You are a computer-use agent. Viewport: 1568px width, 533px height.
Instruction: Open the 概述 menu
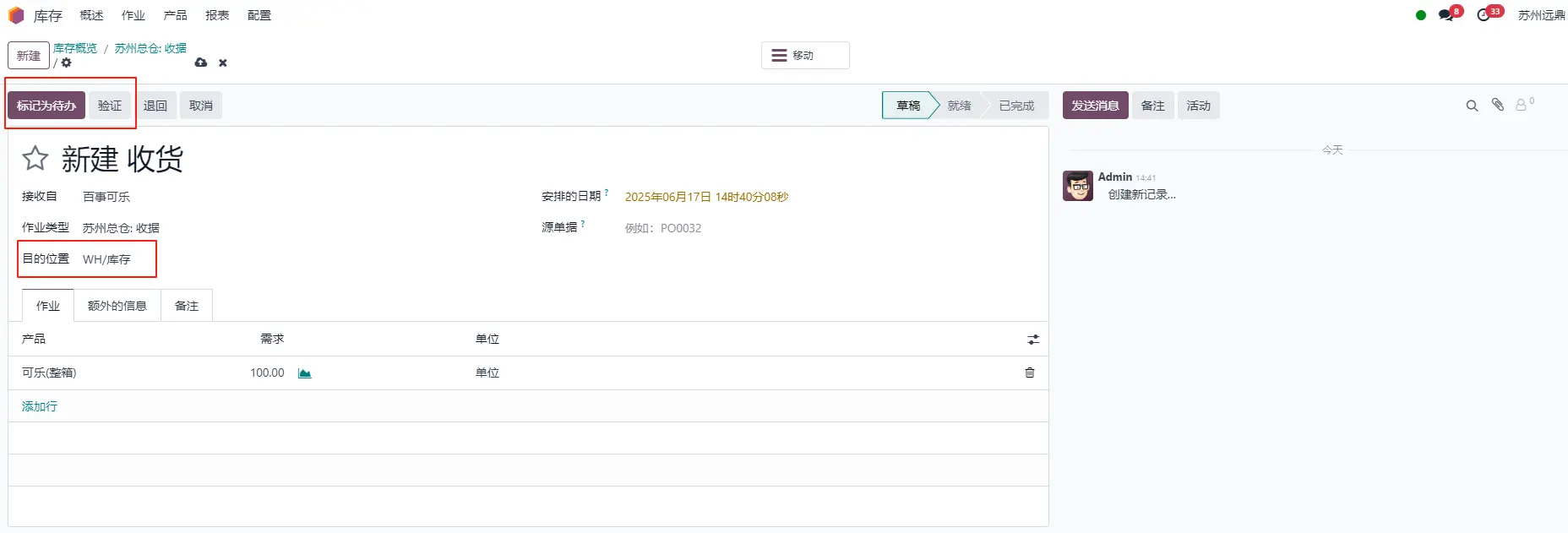click(x=91, y=15)
